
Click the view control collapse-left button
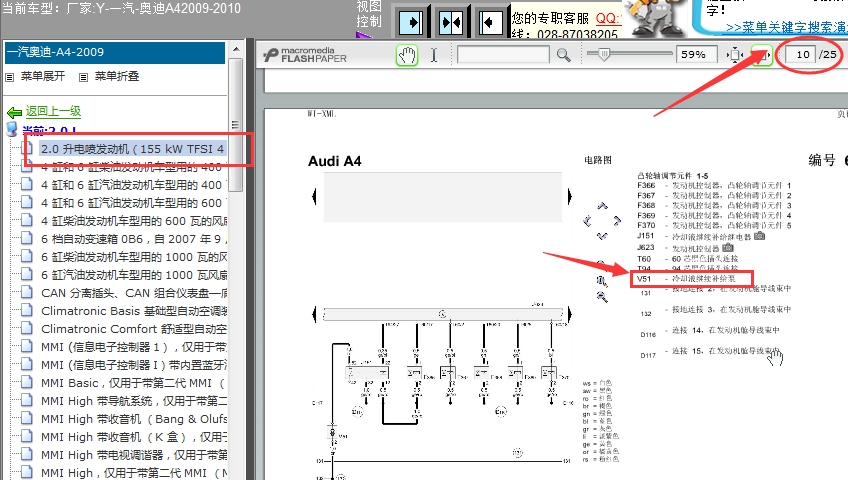pyautogui.click(x=491, y=23)
